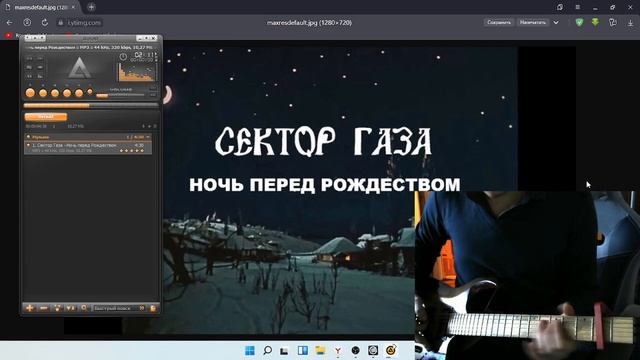640x360 pixels.
Task: Open the Widgets icon on the taskbar
Action: [302, 350]
